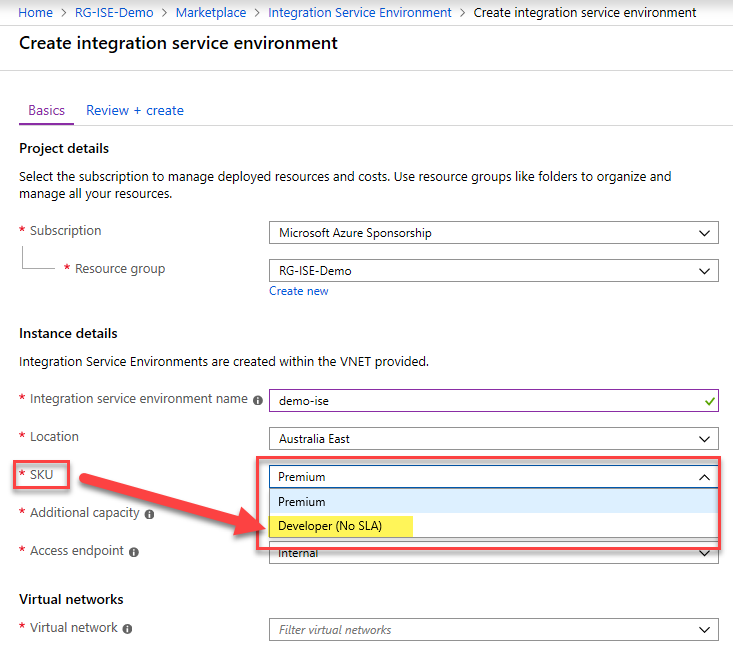Switch to the Review + create tab
Viewport: 733px width, 659px height.
click(x=135, y=110)
